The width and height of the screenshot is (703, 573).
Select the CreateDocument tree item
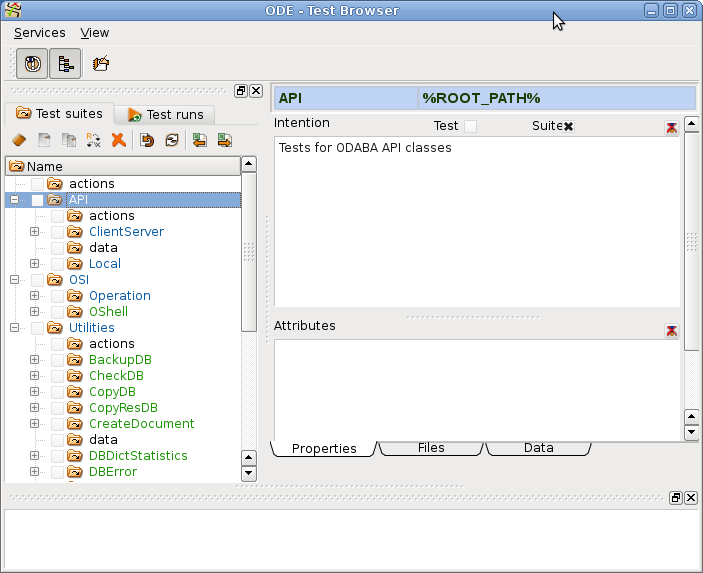[x=141, y=424]
